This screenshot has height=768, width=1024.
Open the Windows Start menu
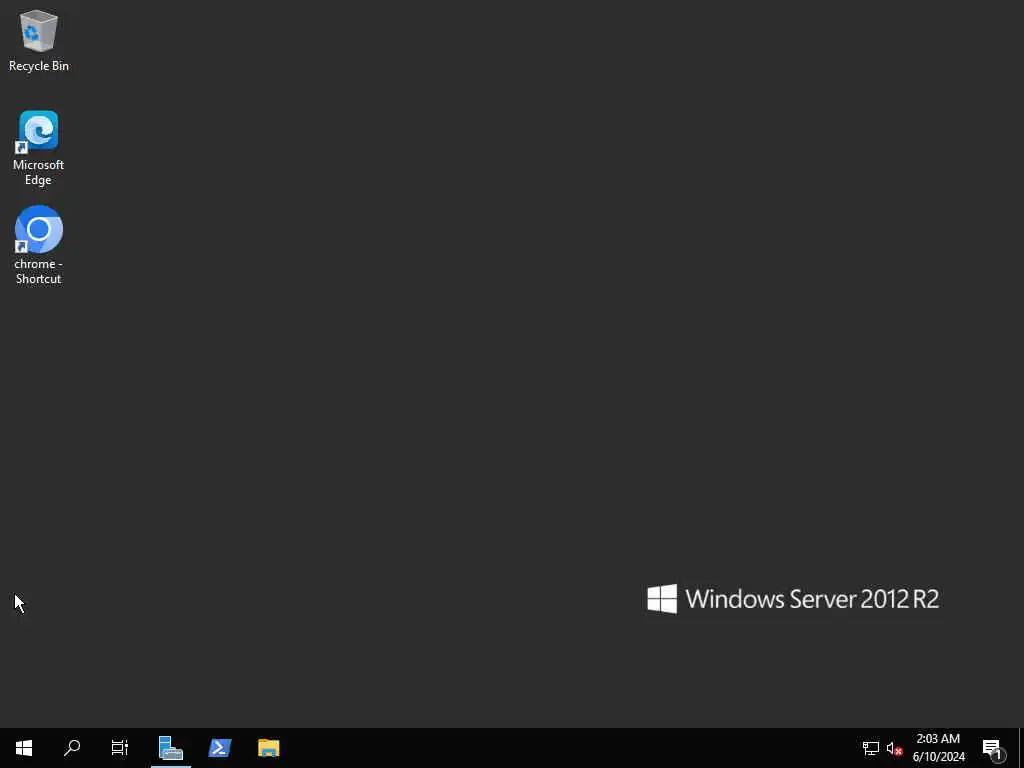24,748
